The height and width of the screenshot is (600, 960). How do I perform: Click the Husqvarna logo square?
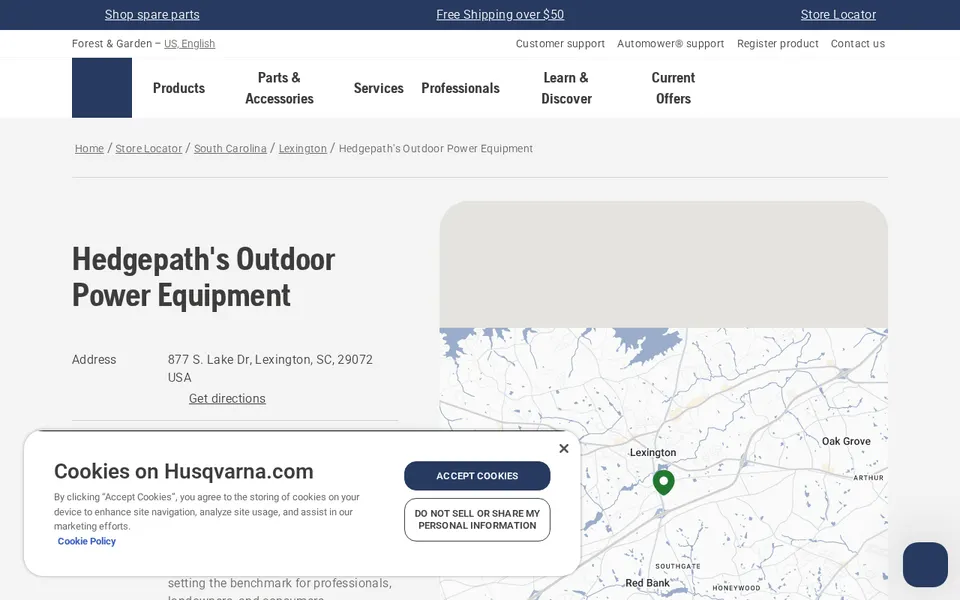coord(102,88)
